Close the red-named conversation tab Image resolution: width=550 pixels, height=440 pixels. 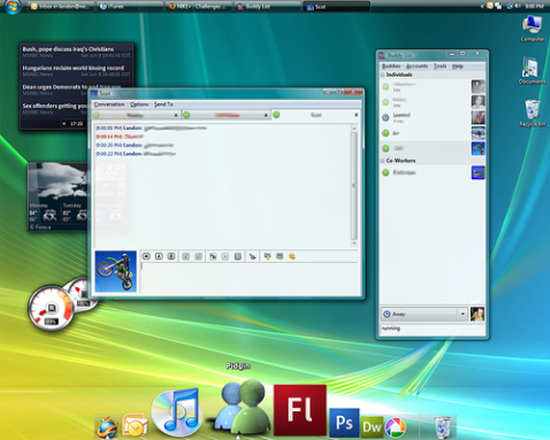266,115
